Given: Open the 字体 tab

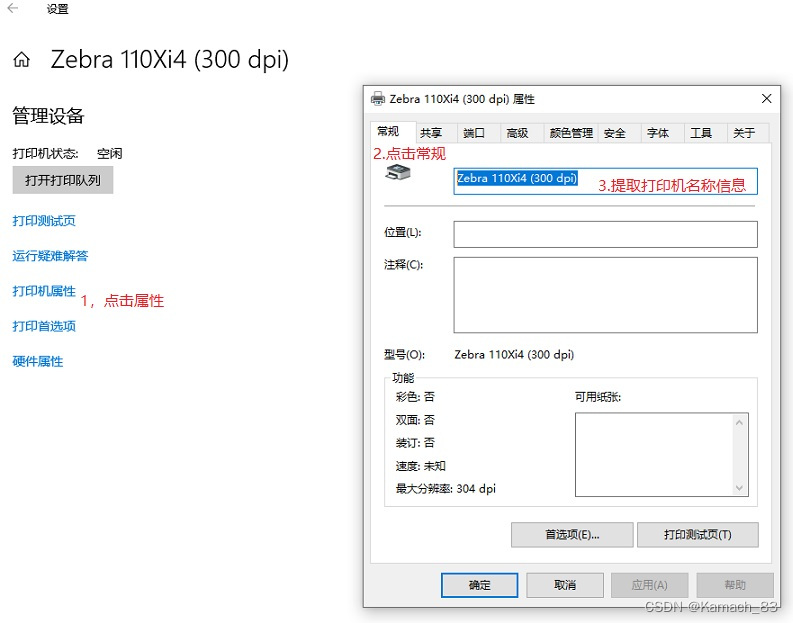Looking at the screenshot, I should pos(663,133).
